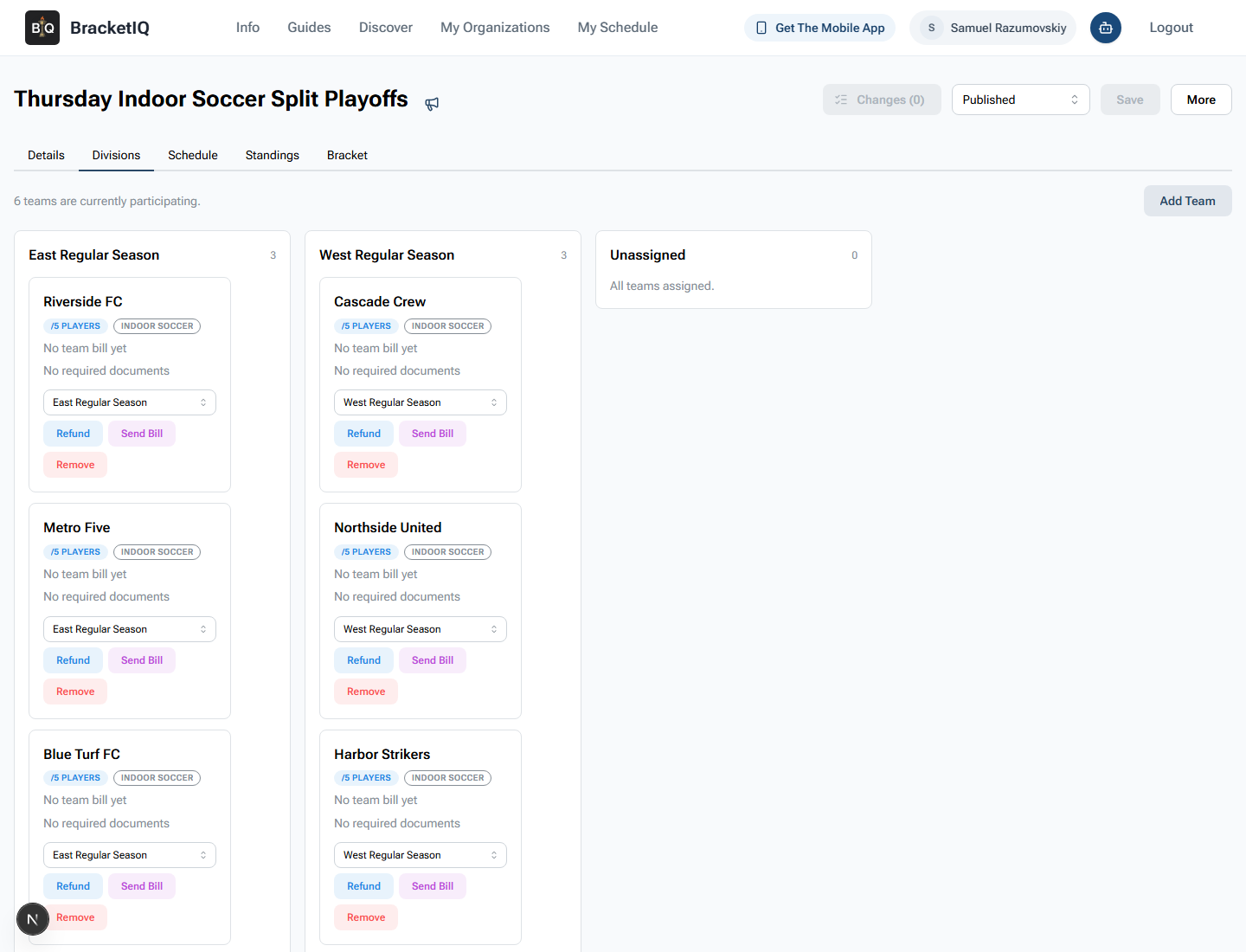
Task: Refund Metro Five
Action: (x=73, y=660)
